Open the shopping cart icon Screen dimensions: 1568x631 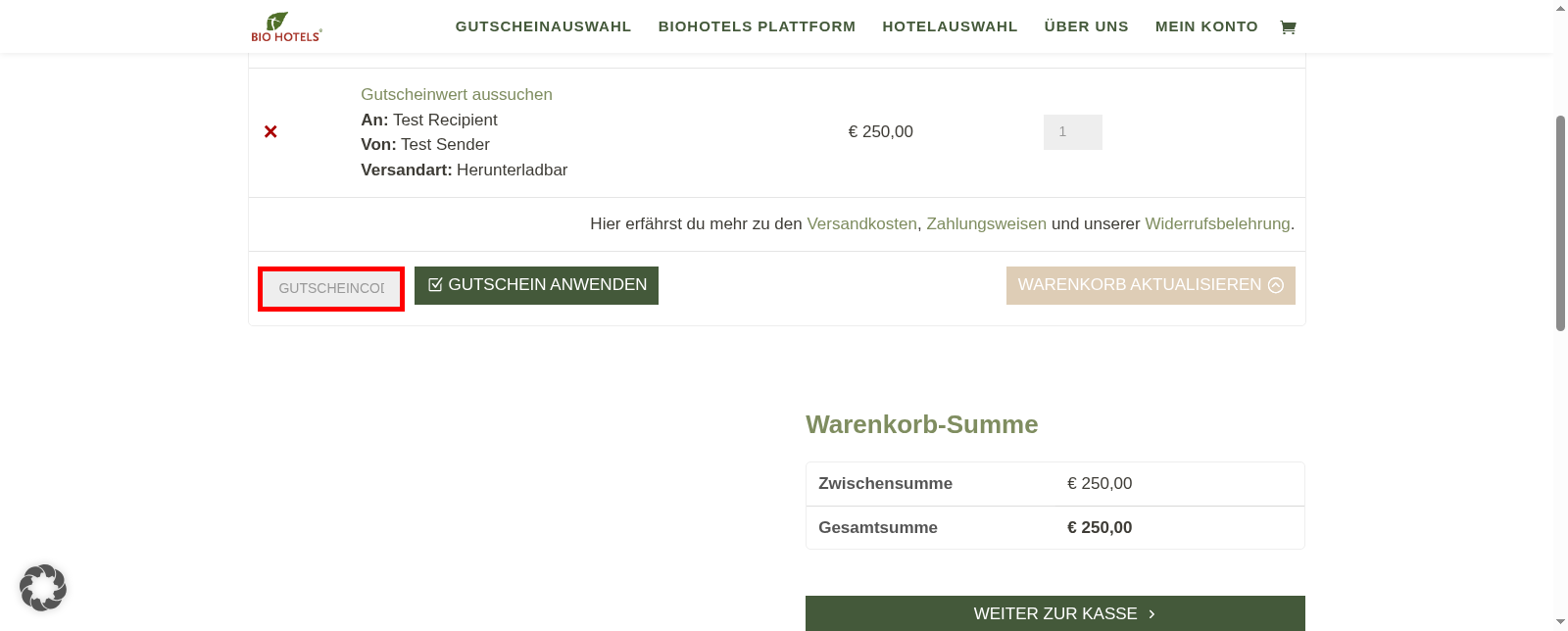click(x=1287, y=26)
